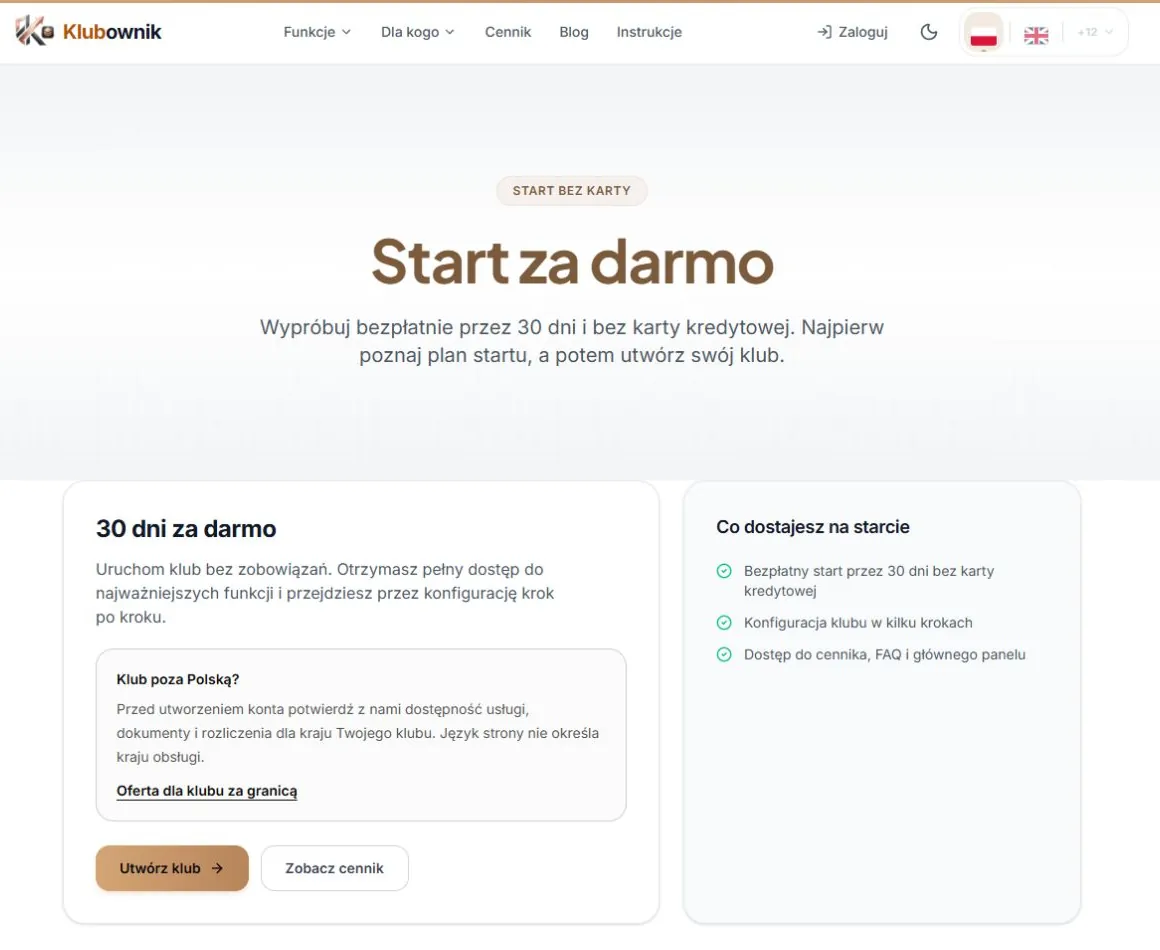Open the Klubownik home link text
Screen dimensions: 1160x950
112,32
